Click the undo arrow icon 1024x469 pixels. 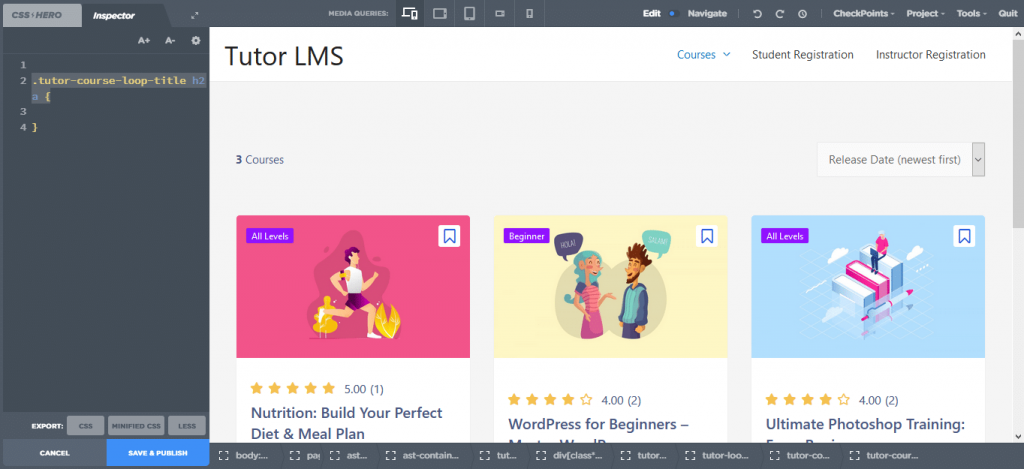click(x=758, y=14)
